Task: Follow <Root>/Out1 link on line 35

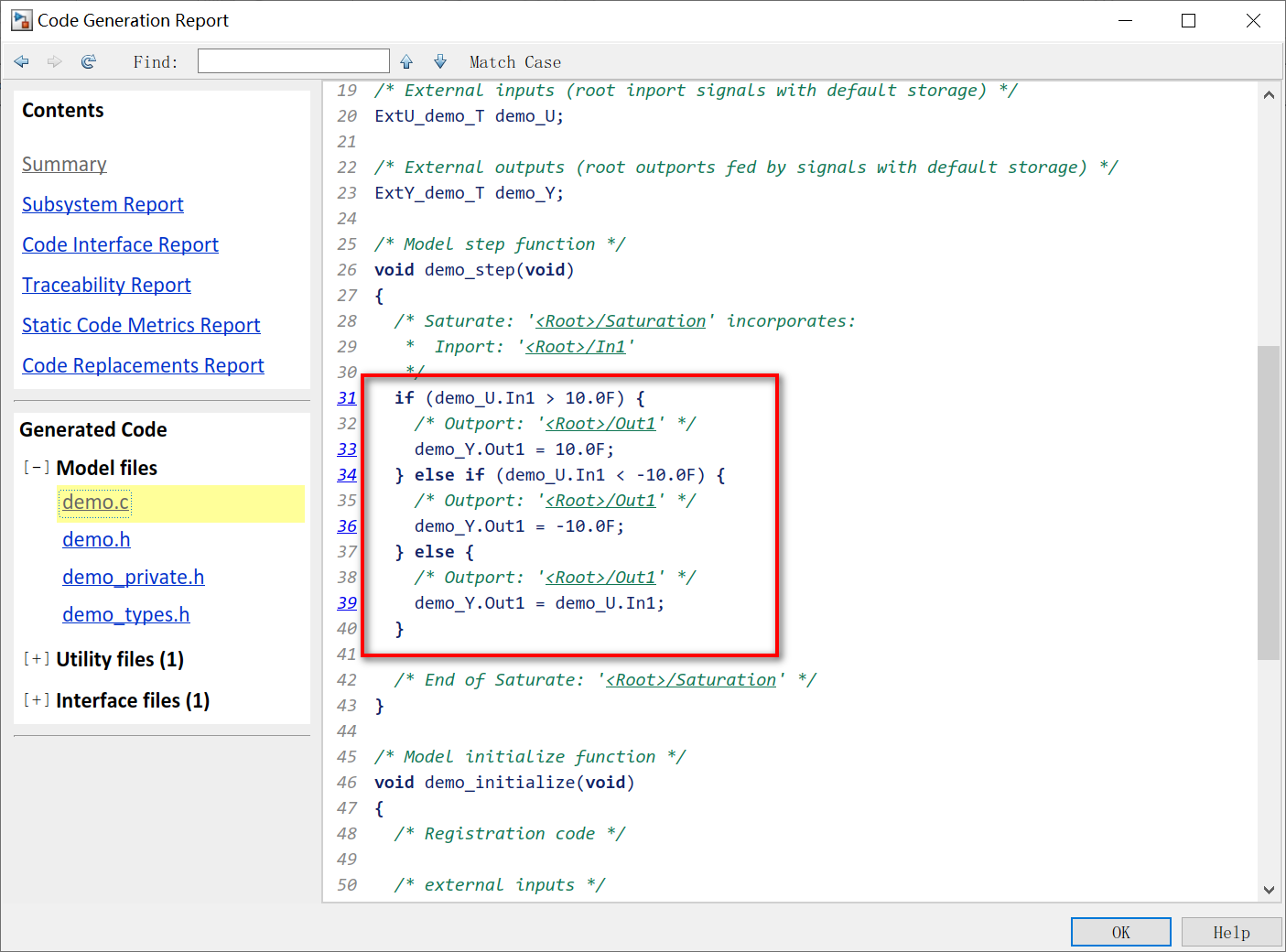Action: tap(600, 501)
